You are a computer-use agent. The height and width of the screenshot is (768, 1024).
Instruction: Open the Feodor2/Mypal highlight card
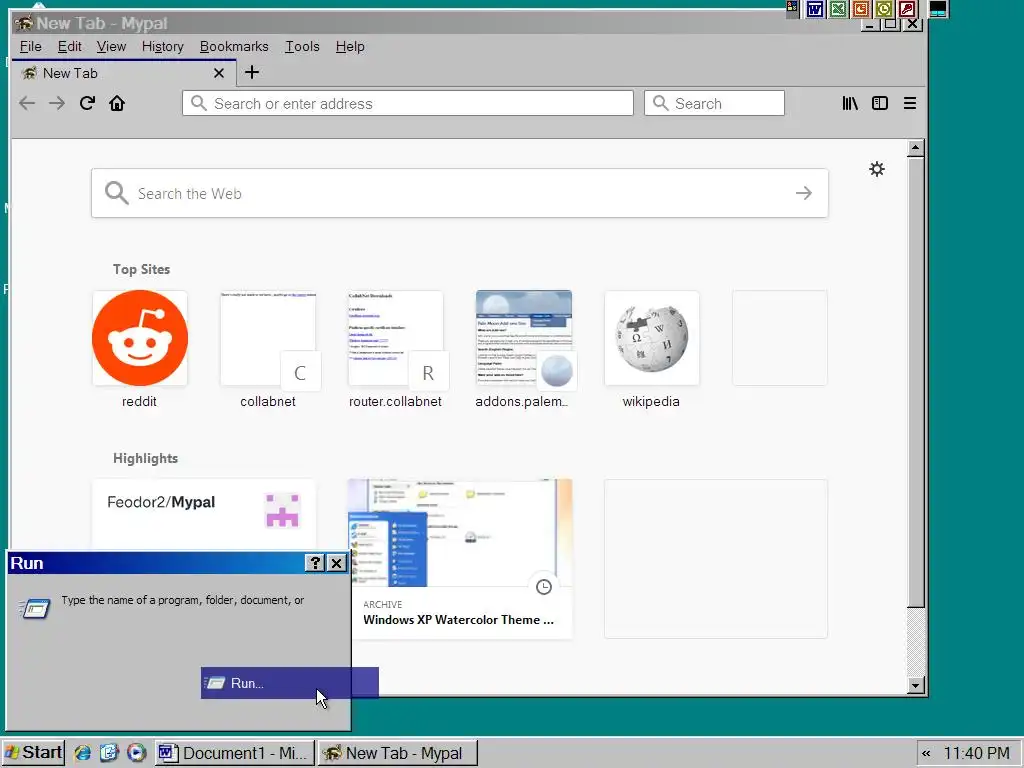204,515
